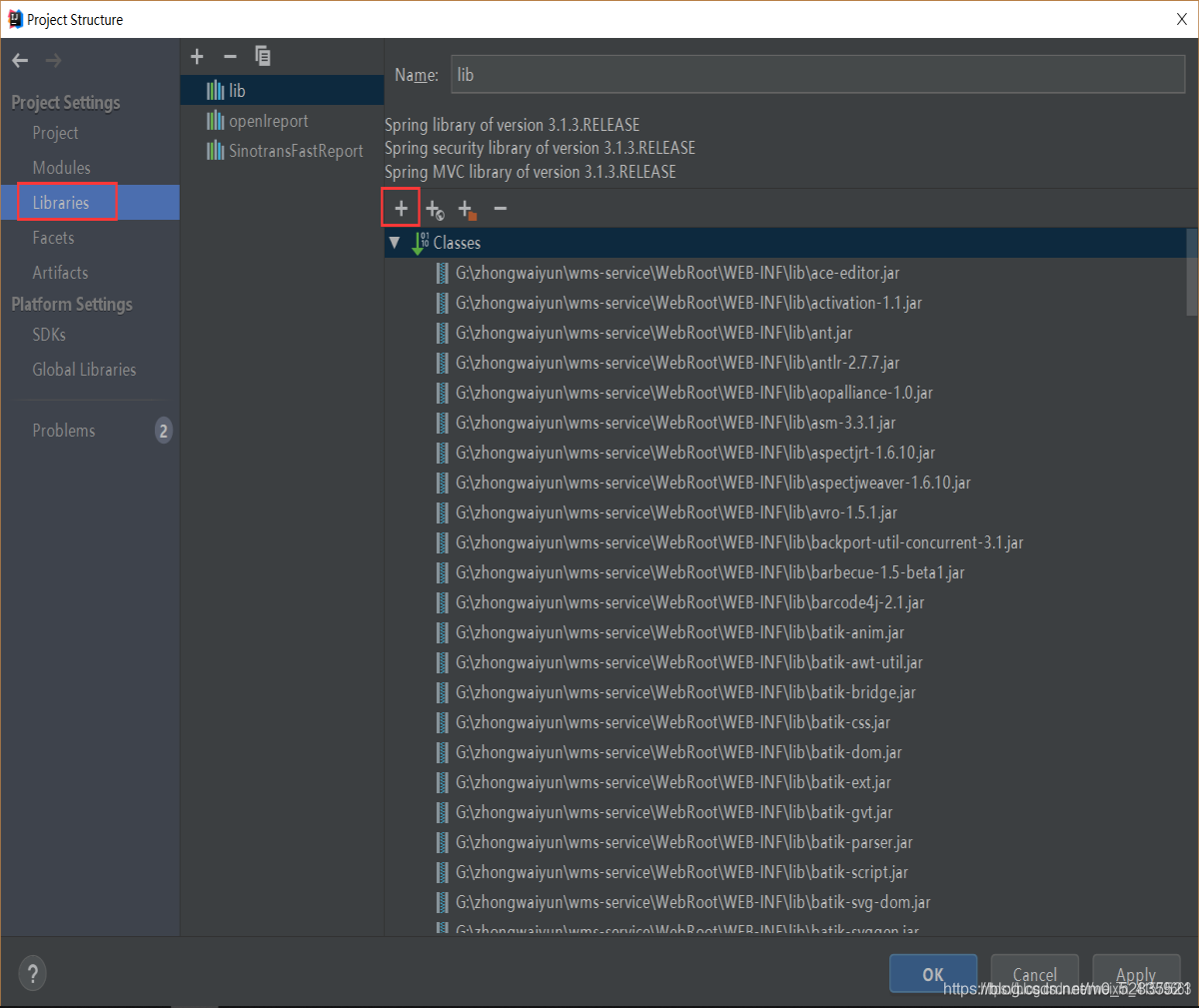The width and height of the screenshot is (1199, 1008).
Task: Click the classes list vertical scrollbar
Action: pos(1192,273)
